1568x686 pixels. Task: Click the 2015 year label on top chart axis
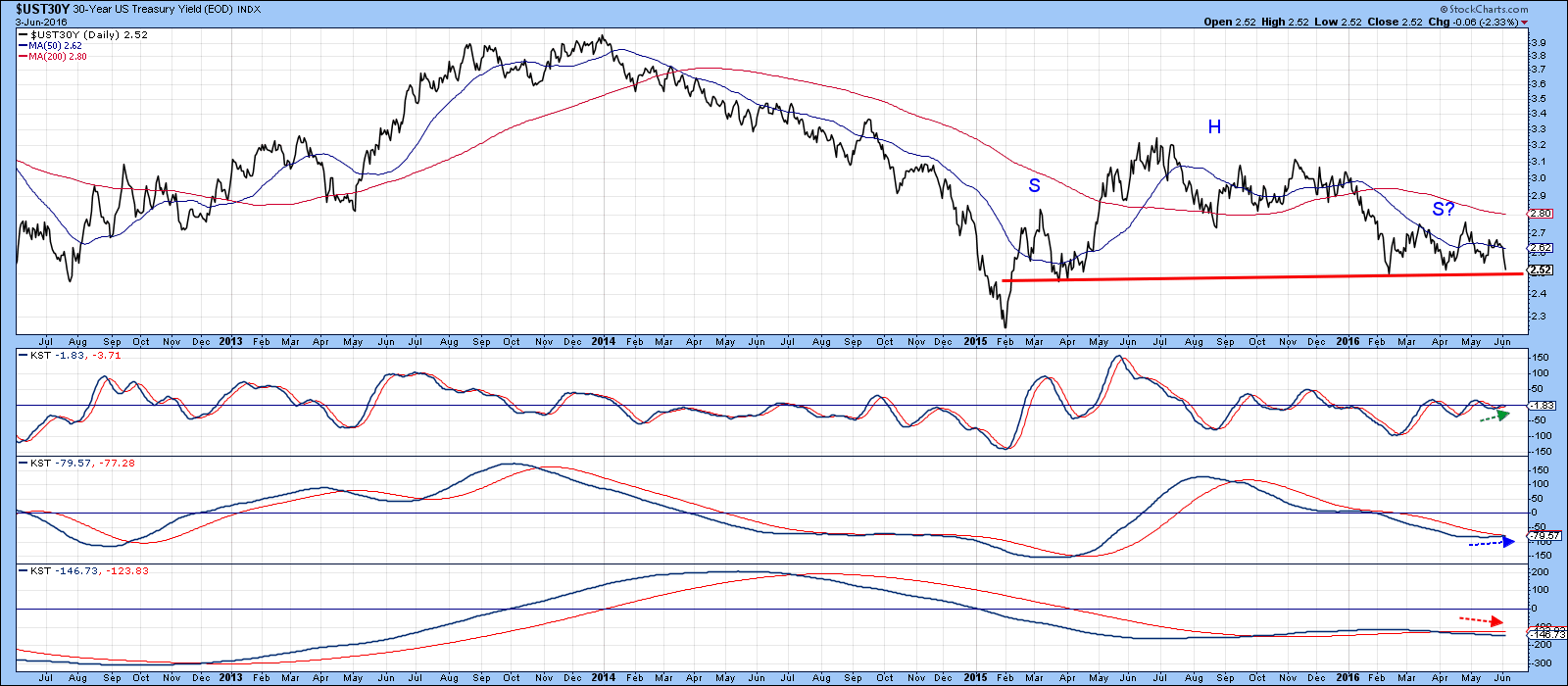pos(975,341)
